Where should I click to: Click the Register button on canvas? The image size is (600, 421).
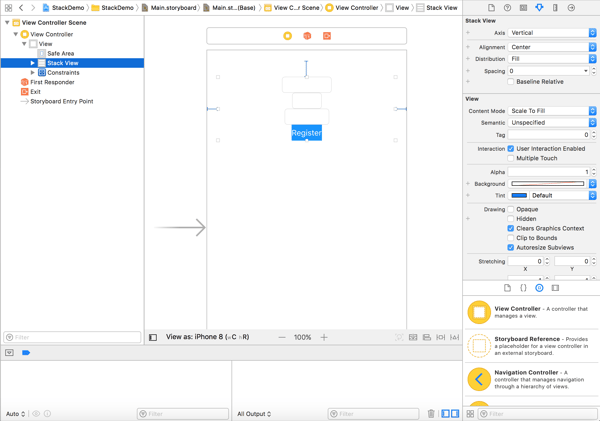(307, 133)
